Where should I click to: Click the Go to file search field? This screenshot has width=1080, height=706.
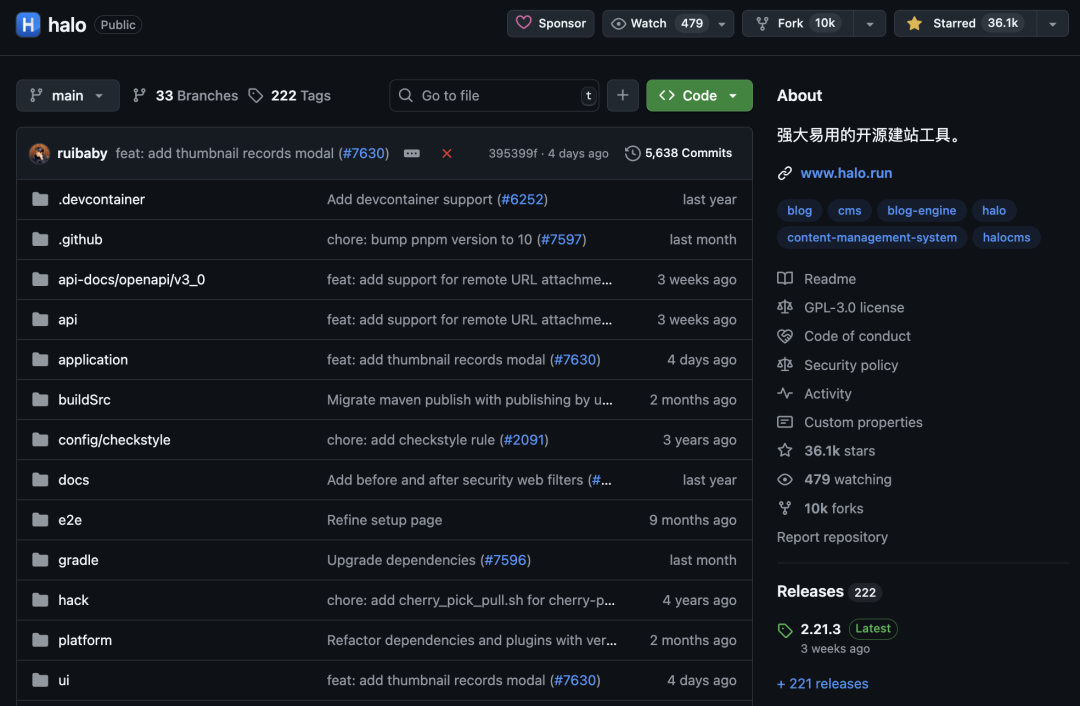pyautogui.click(x=494, y=96)
